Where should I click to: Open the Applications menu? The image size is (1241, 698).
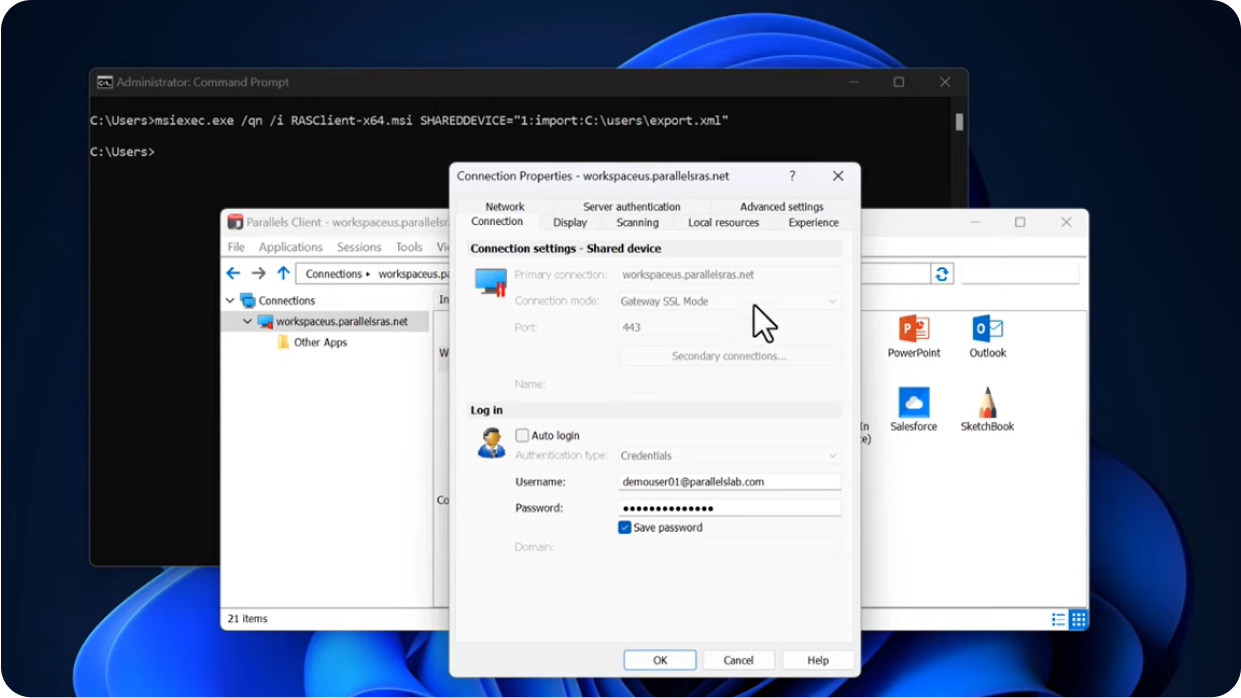tap(290, 247)
